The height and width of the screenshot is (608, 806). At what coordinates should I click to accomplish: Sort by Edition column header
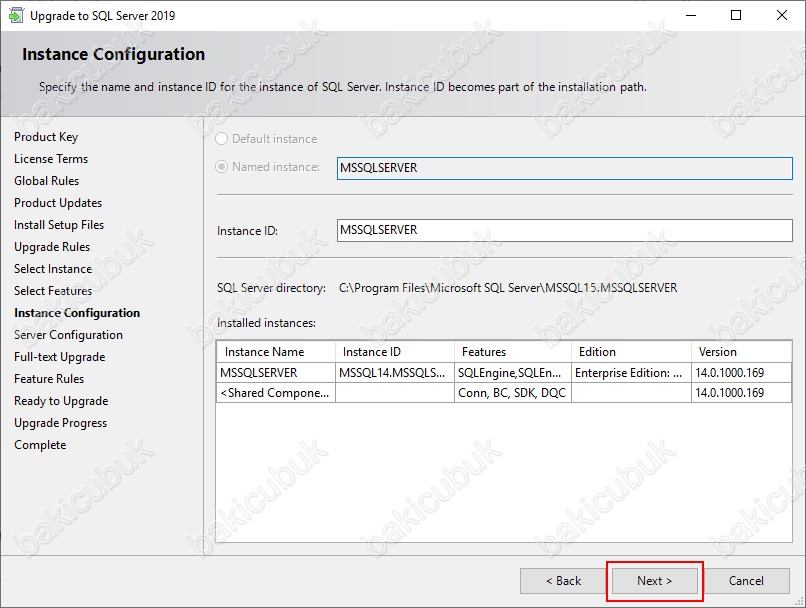(631, 352)
